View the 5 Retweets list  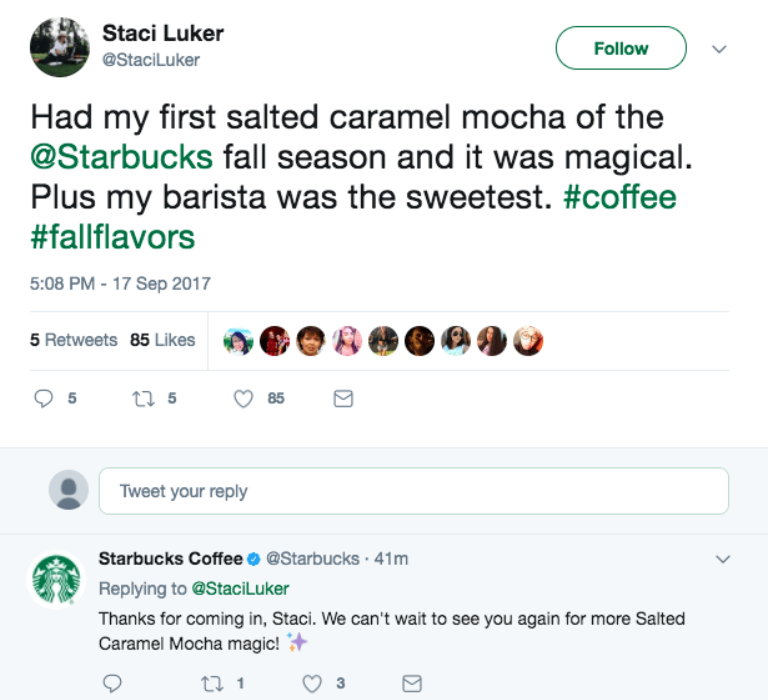point(73,340)
